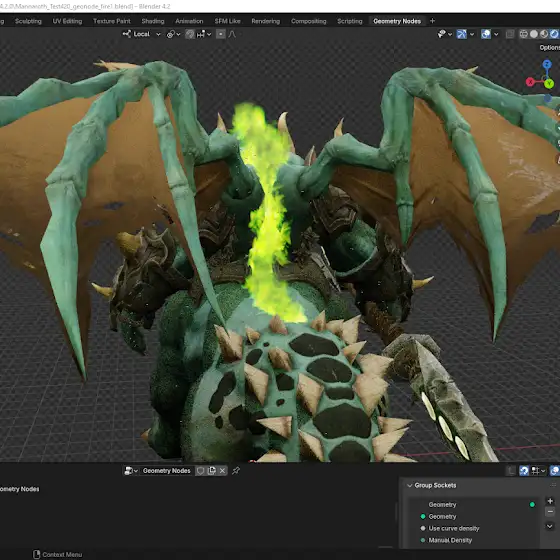This screenshot has height=560, width=560.
Task: Remove the selected group socket
Action: (550, 512)
